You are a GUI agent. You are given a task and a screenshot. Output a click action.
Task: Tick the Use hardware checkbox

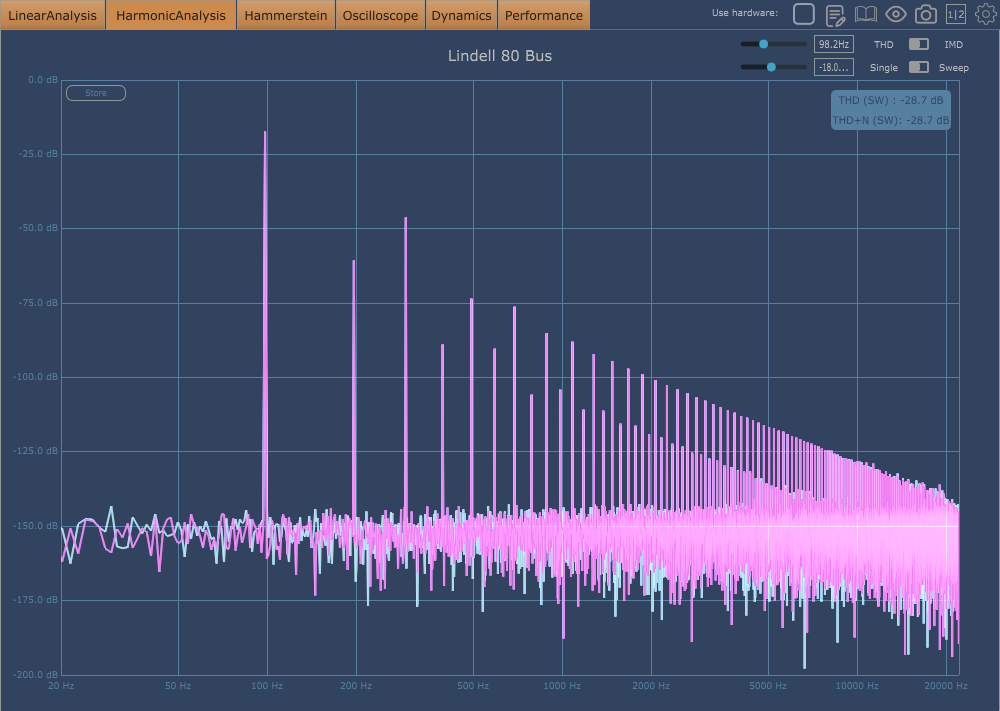(x=804, y=14)
